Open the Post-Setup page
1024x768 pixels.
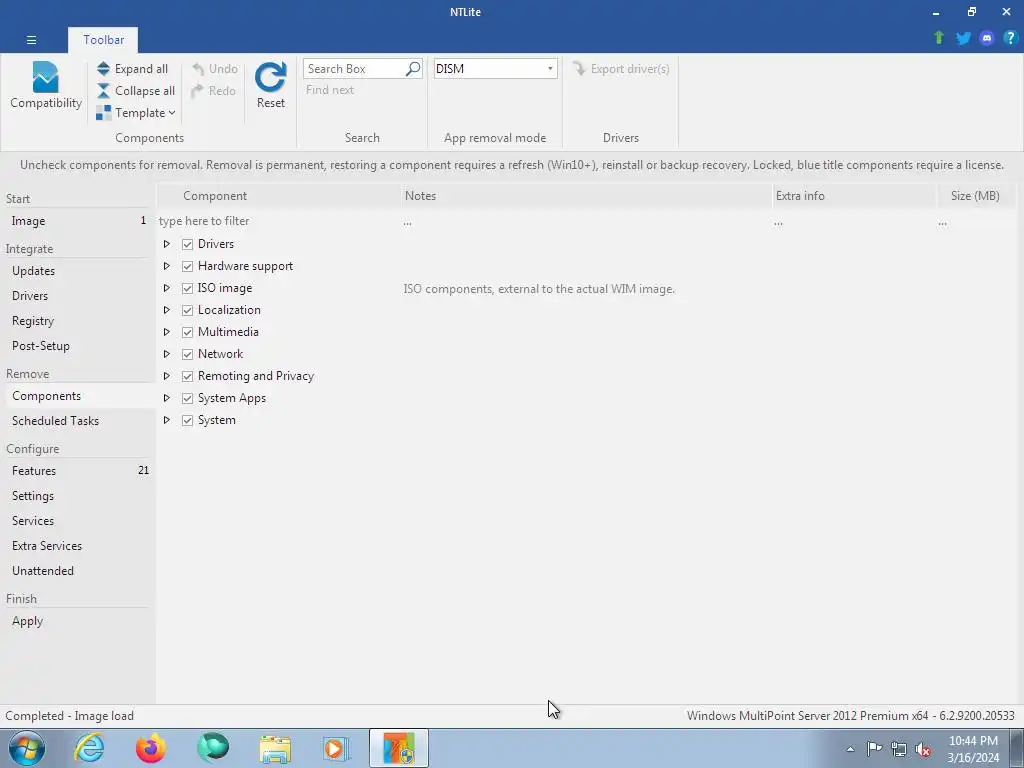tap(77, 346)
